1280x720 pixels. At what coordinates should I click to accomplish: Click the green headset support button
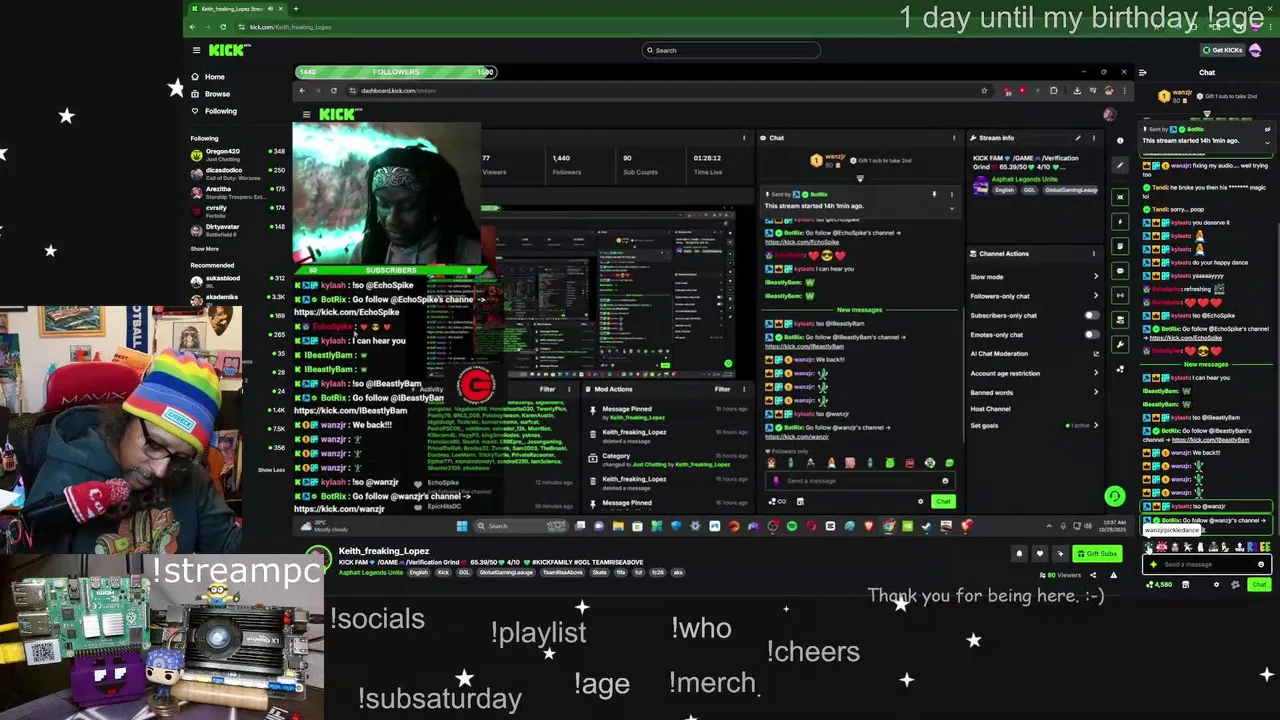pos(1114,496)
